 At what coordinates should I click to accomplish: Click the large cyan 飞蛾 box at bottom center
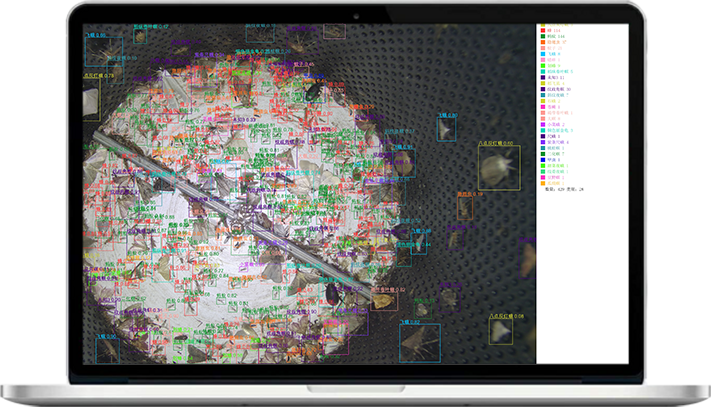pos(420,341)
